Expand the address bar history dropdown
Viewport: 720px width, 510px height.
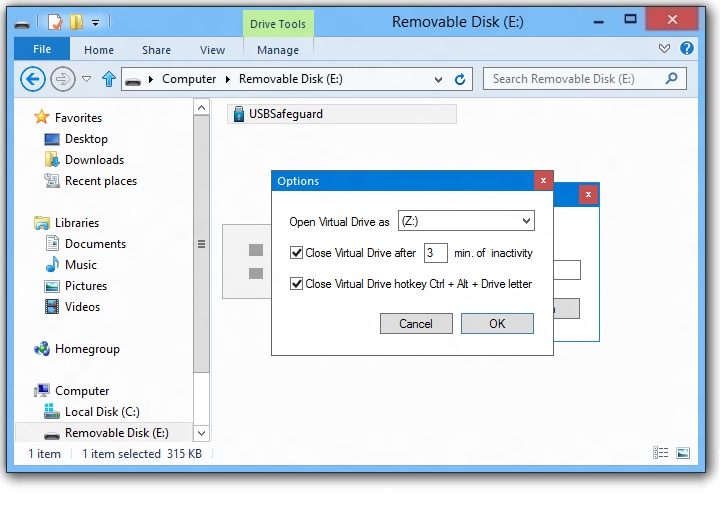[x=439, y=79]
